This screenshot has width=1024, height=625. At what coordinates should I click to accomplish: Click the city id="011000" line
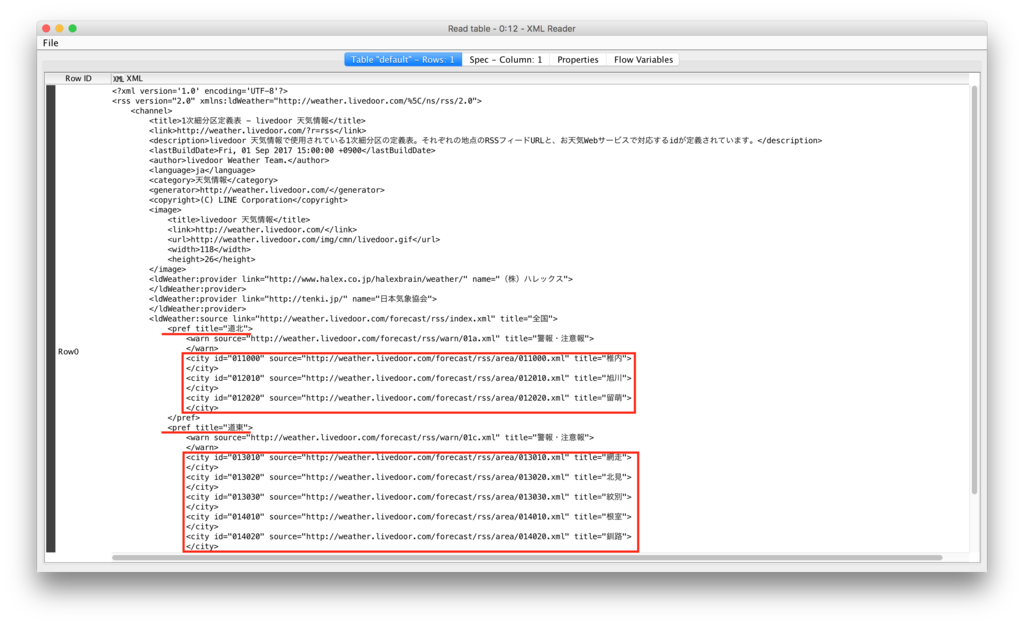pyautogui.click(x=409, y=358)
